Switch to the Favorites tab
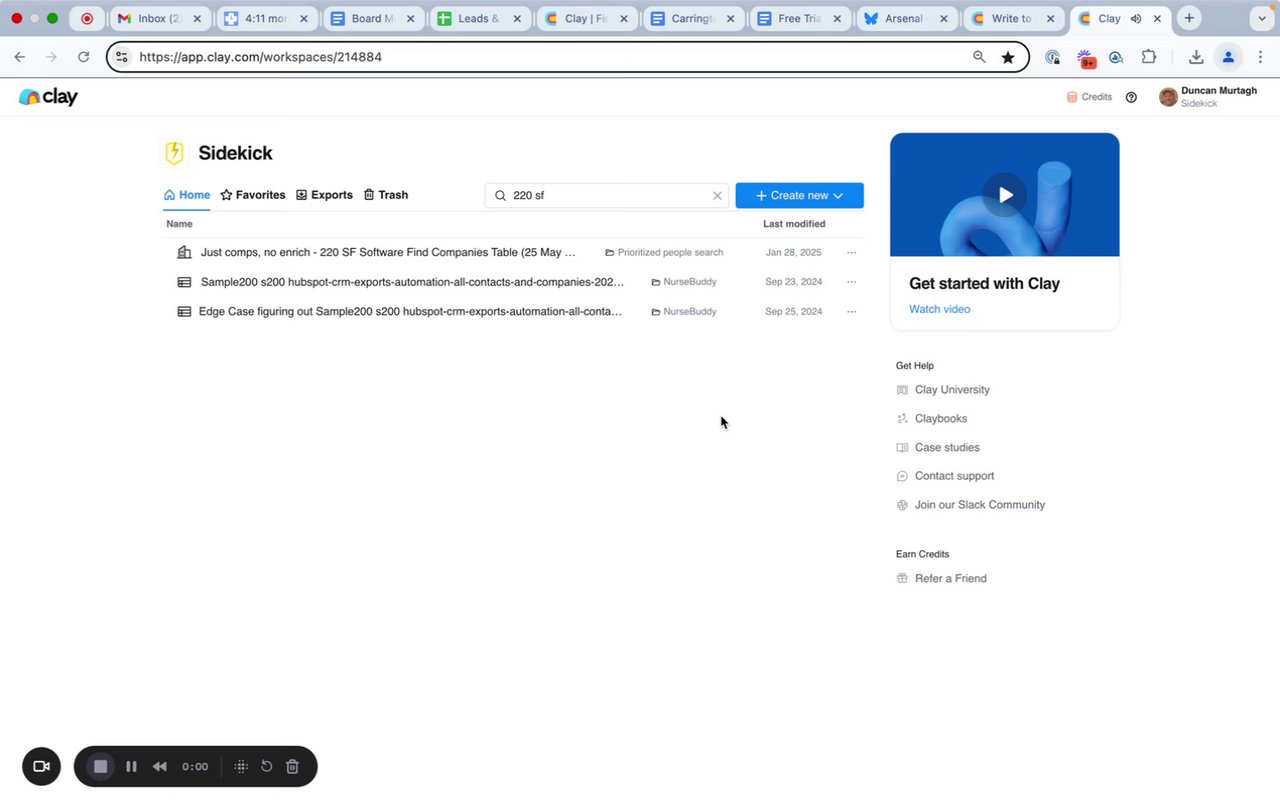The image size is (1280, 800). (253, 195)
